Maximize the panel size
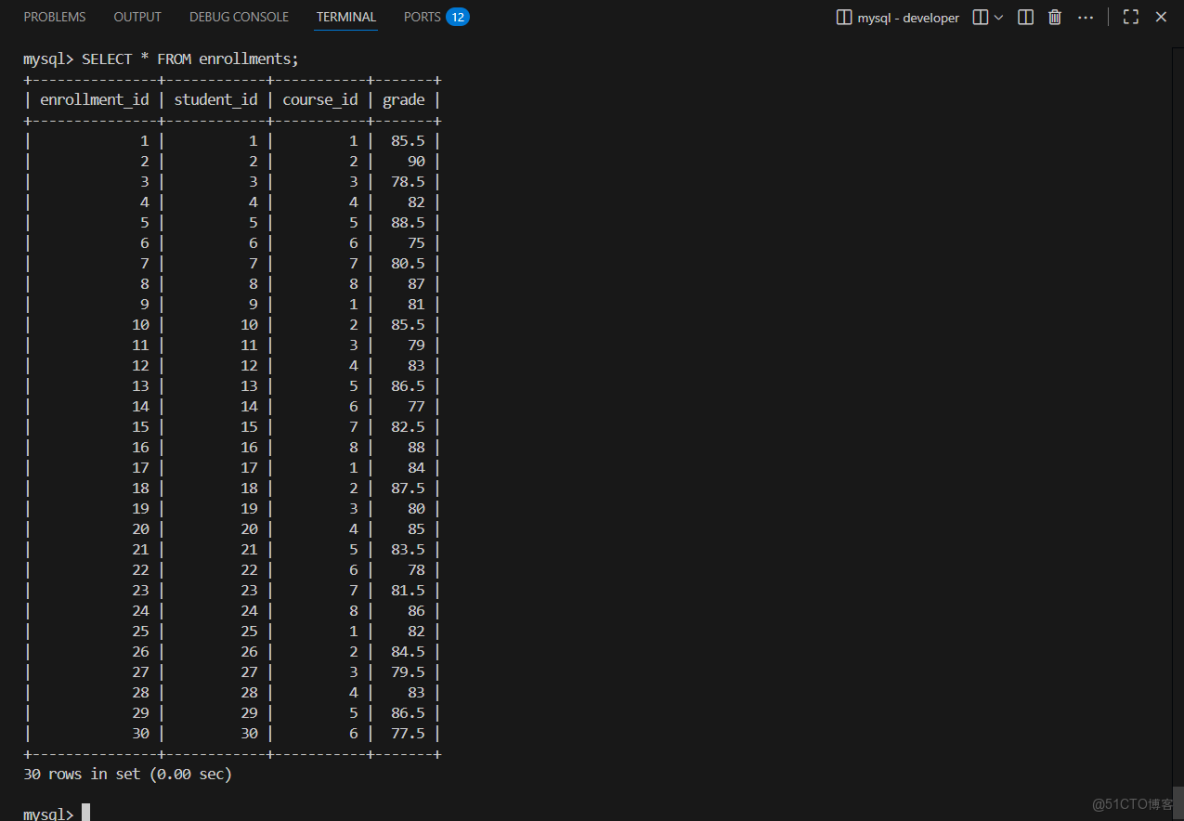 coord(1130,17)
